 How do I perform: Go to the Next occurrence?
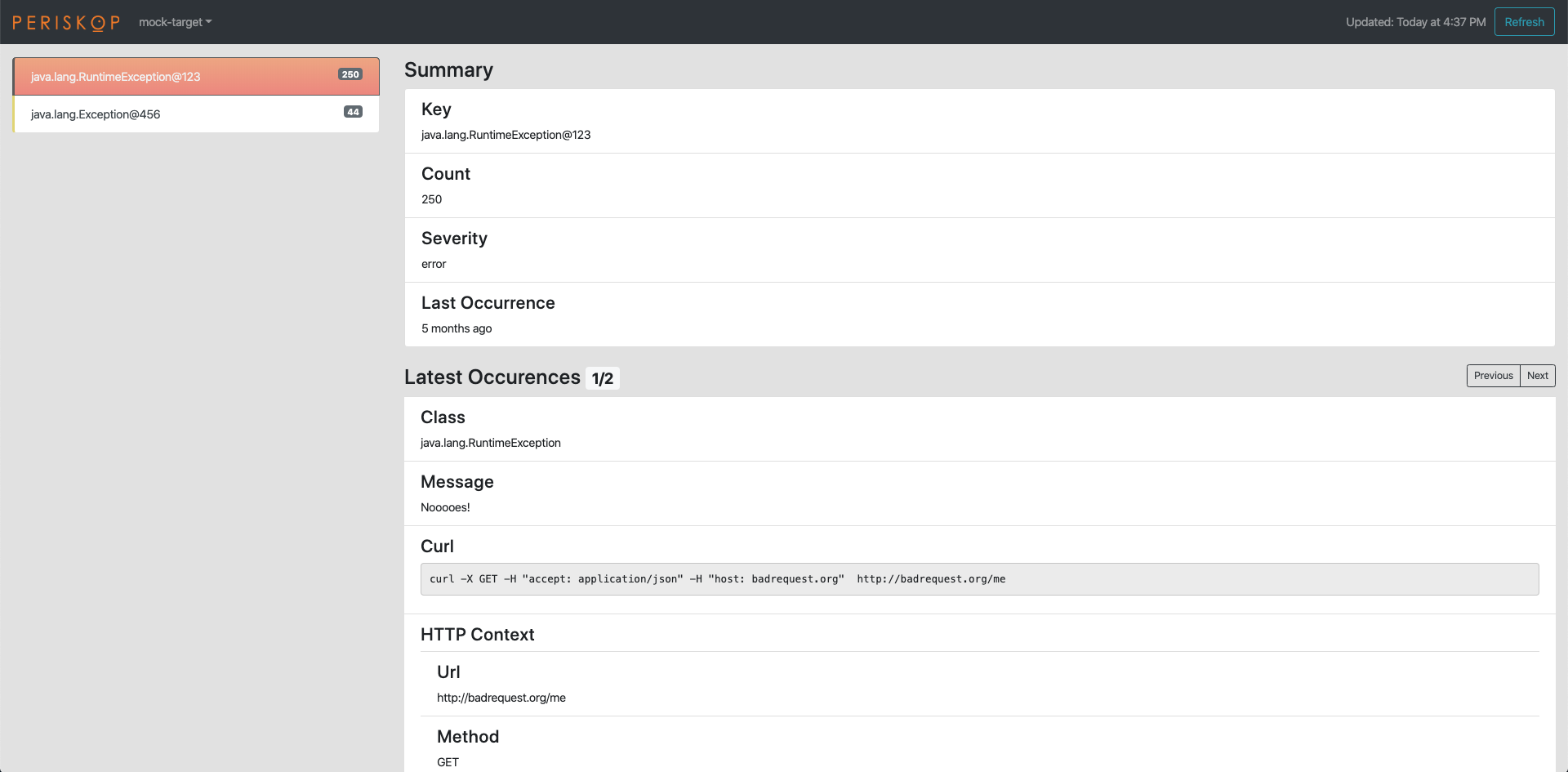click(1537, 376)
